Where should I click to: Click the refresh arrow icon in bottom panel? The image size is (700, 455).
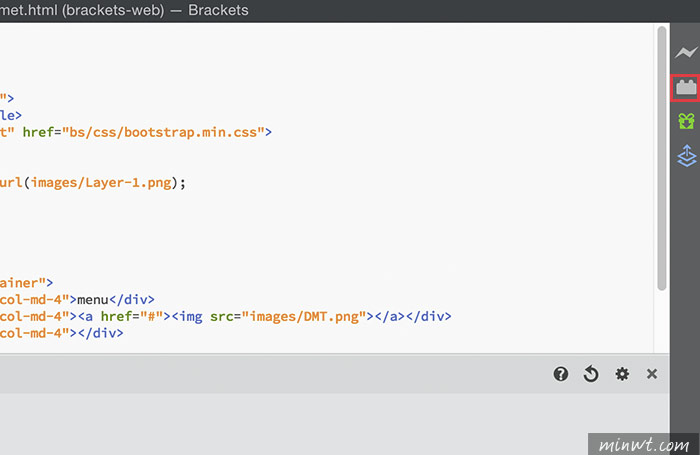click(591, 374)
